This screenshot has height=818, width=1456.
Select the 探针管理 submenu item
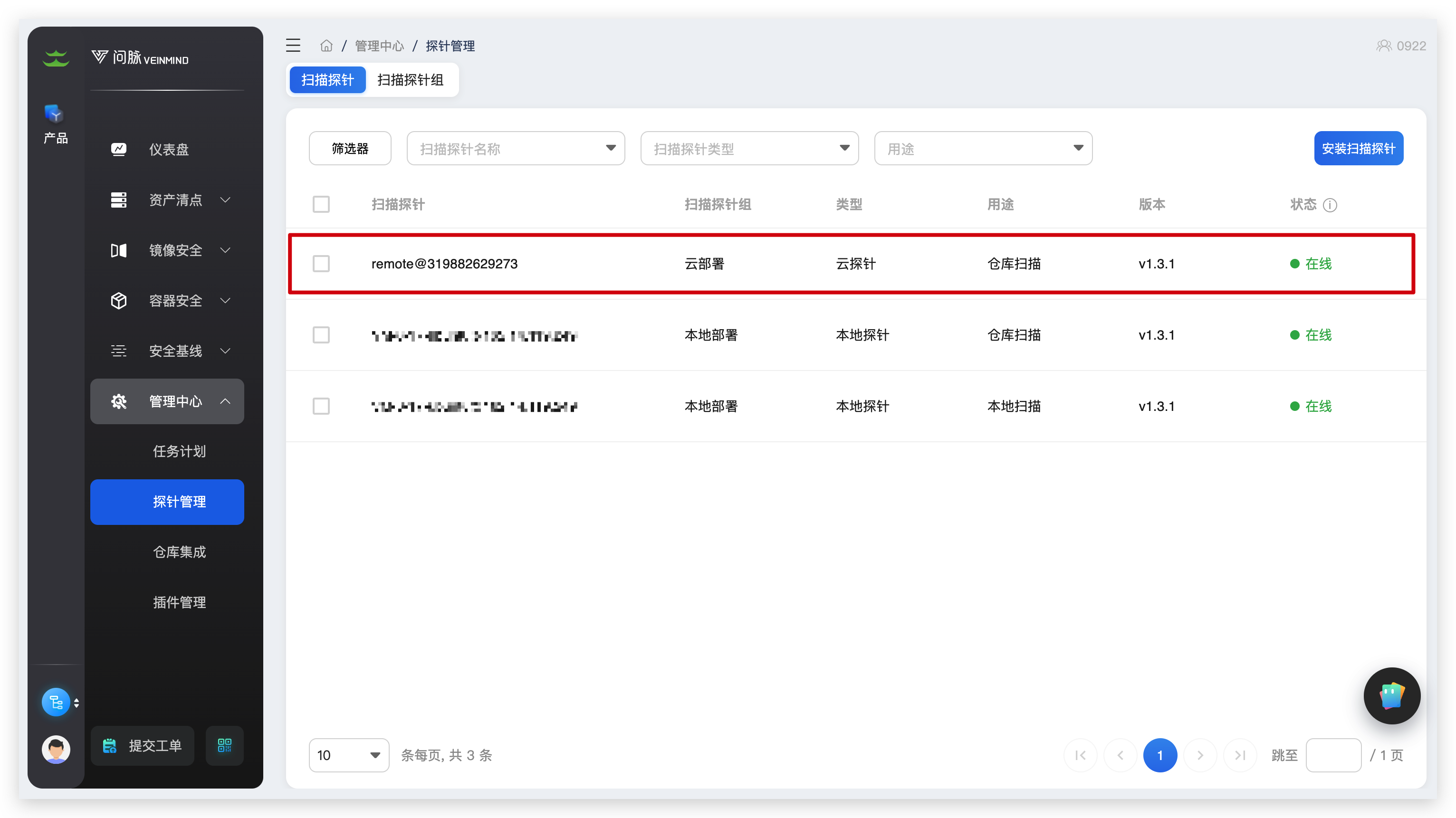coord(167,502)
